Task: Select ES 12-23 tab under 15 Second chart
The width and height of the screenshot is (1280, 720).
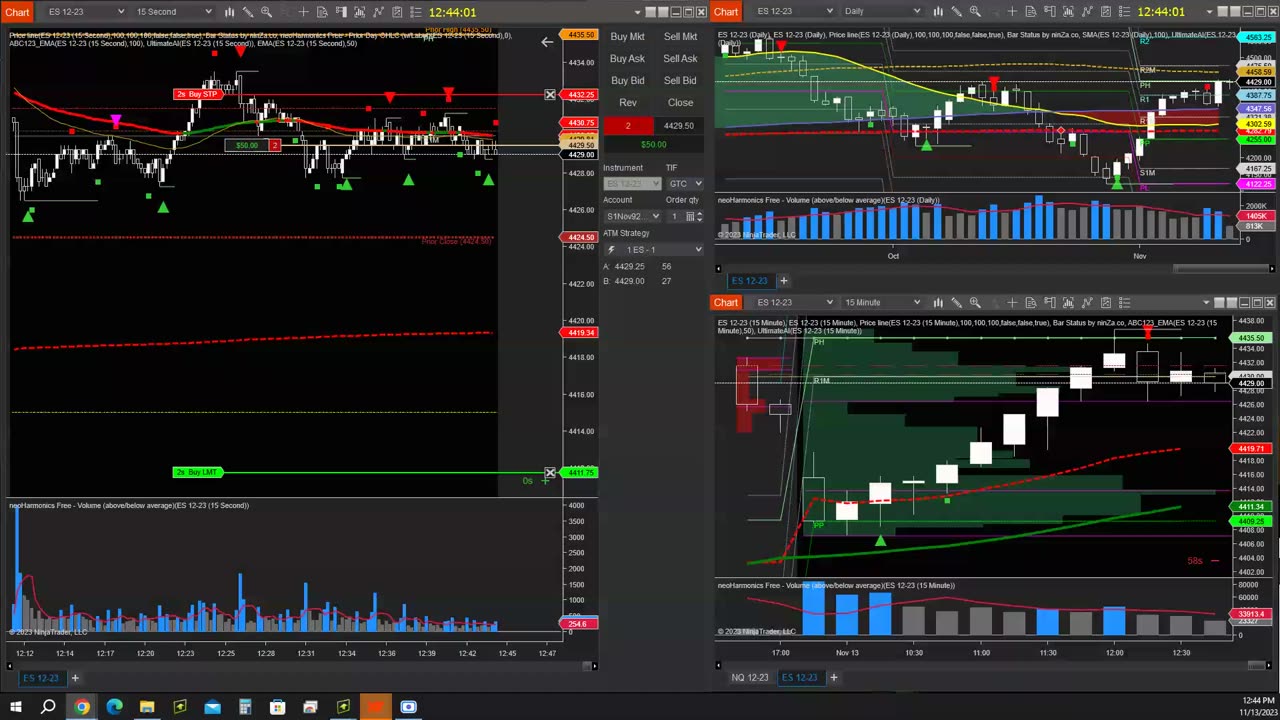Action: pyautogui.click(x=41, y=678)
